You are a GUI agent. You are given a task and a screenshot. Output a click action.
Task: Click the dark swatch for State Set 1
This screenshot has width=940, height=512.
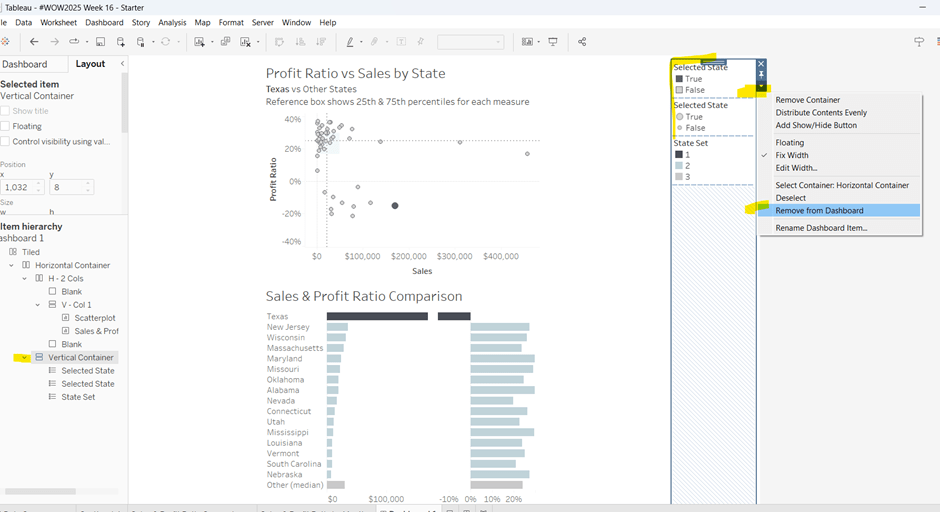pos(679,155)
